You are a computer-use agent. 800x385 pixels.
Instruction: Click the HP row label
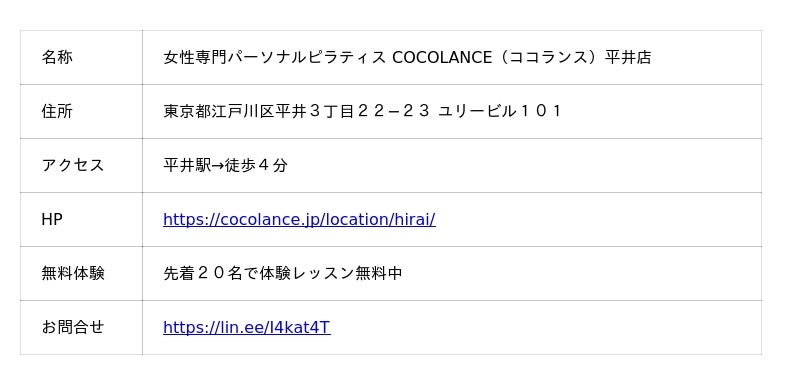(x=52, y=219)
